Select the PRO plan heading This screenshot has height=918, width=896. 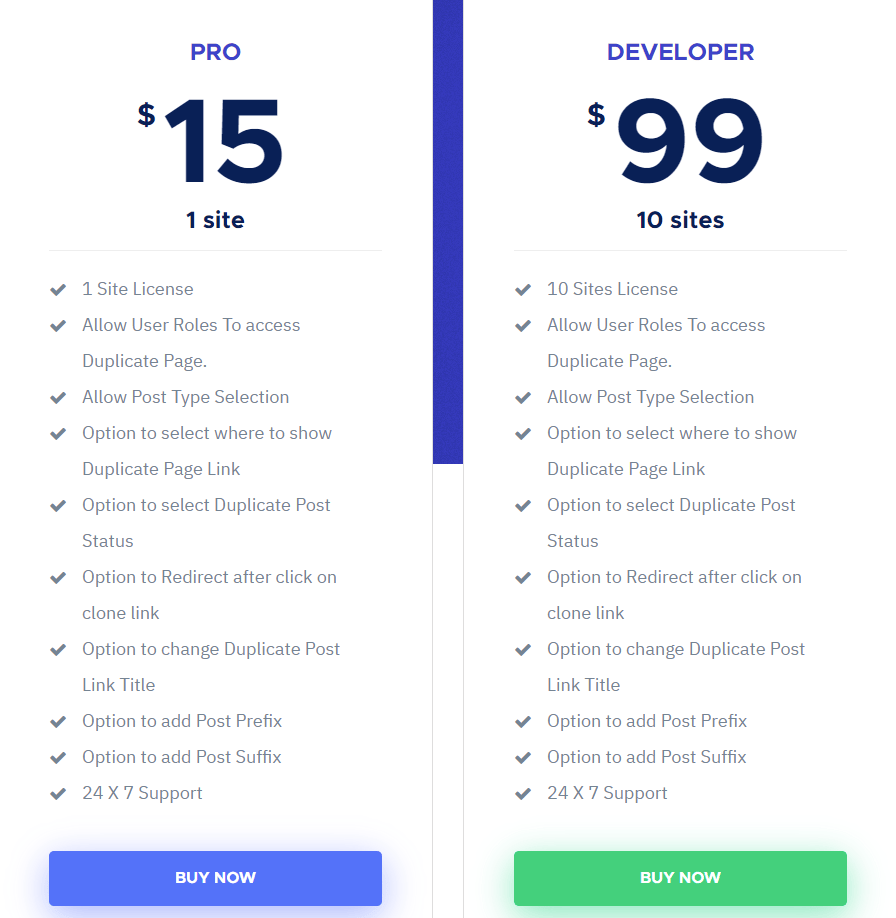click(215, 52)
